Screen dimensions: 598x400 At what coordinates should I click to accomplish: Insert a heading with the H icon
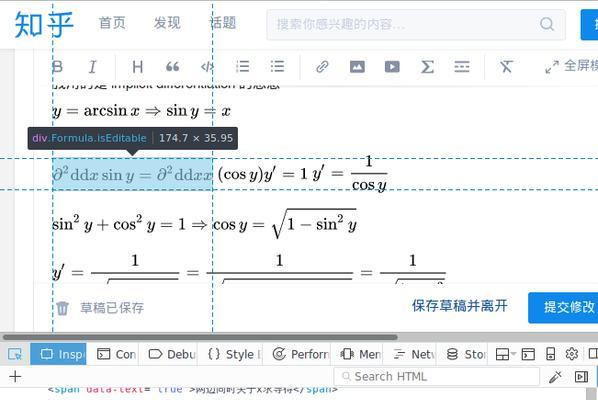137,67
